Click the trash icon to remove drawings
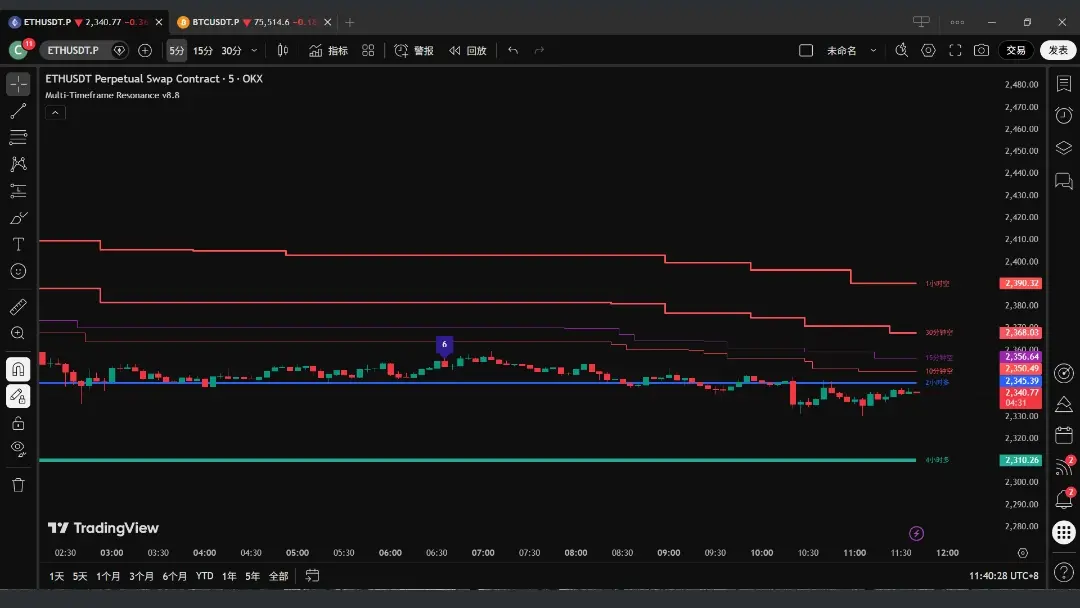Screen dimensions: 1080x608 18,485
